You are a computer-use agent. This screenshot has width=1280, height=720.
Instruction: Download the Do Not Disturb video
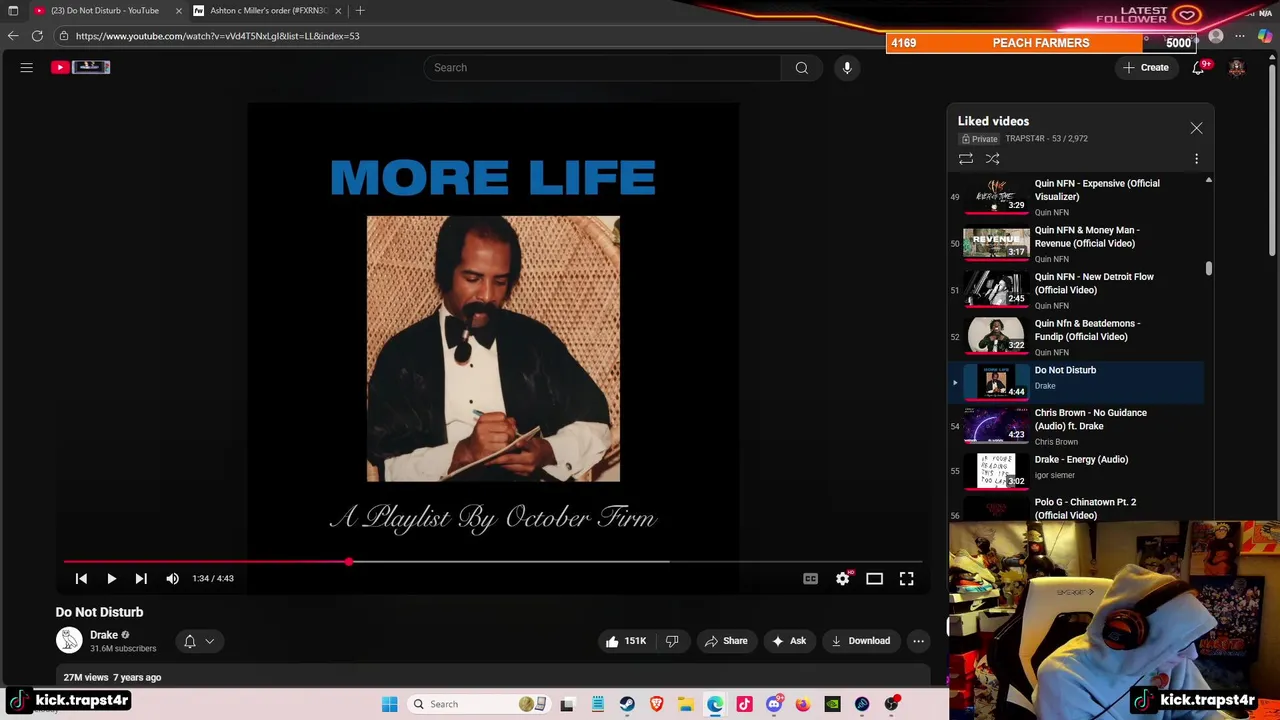point(860,641)
